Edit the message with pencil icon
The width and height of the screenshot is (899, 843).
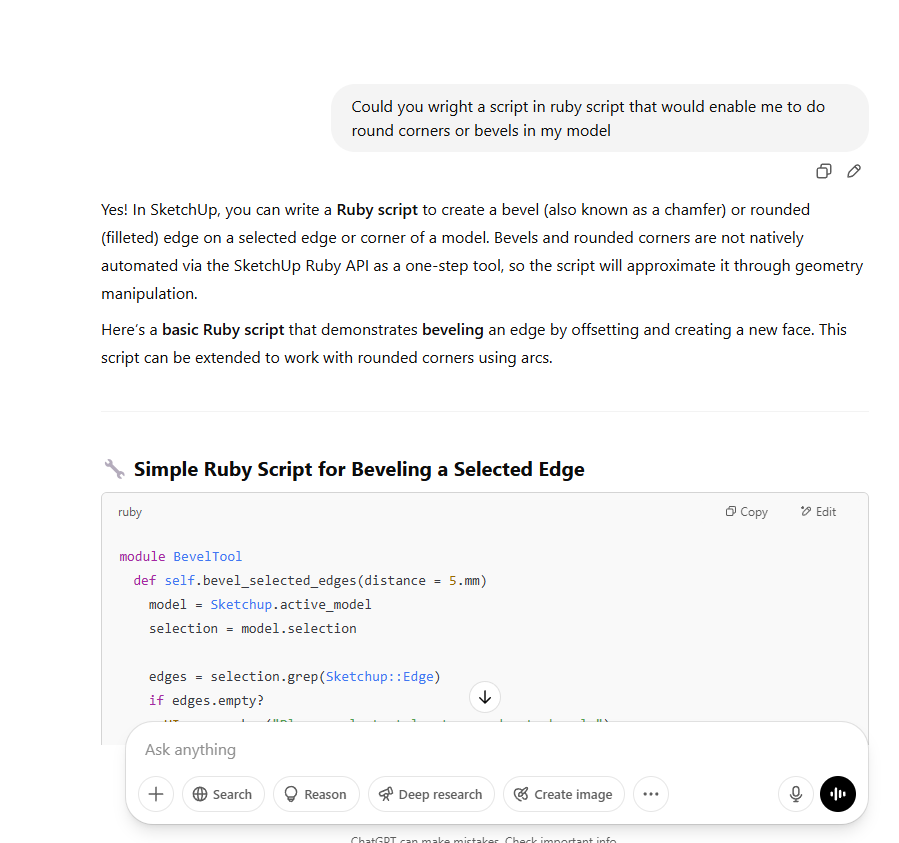click(x=853, y=171)
